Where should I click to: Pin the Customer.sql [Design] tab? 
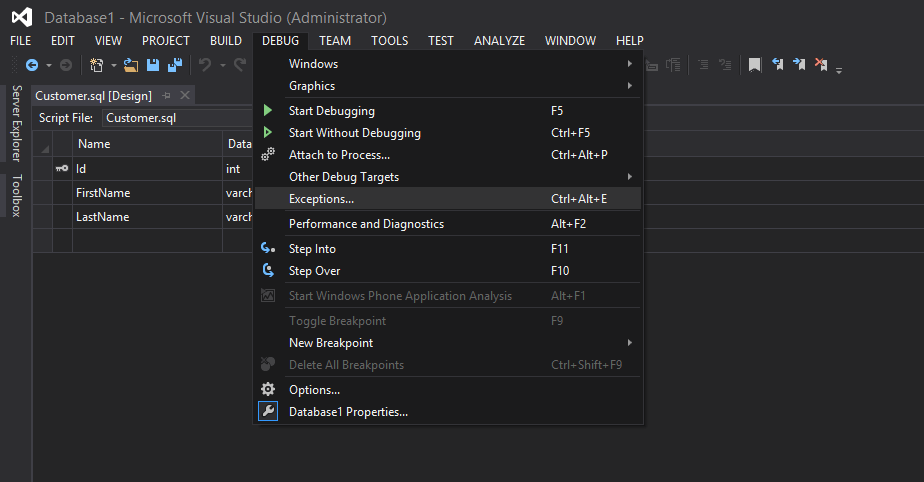coord(167,95)
